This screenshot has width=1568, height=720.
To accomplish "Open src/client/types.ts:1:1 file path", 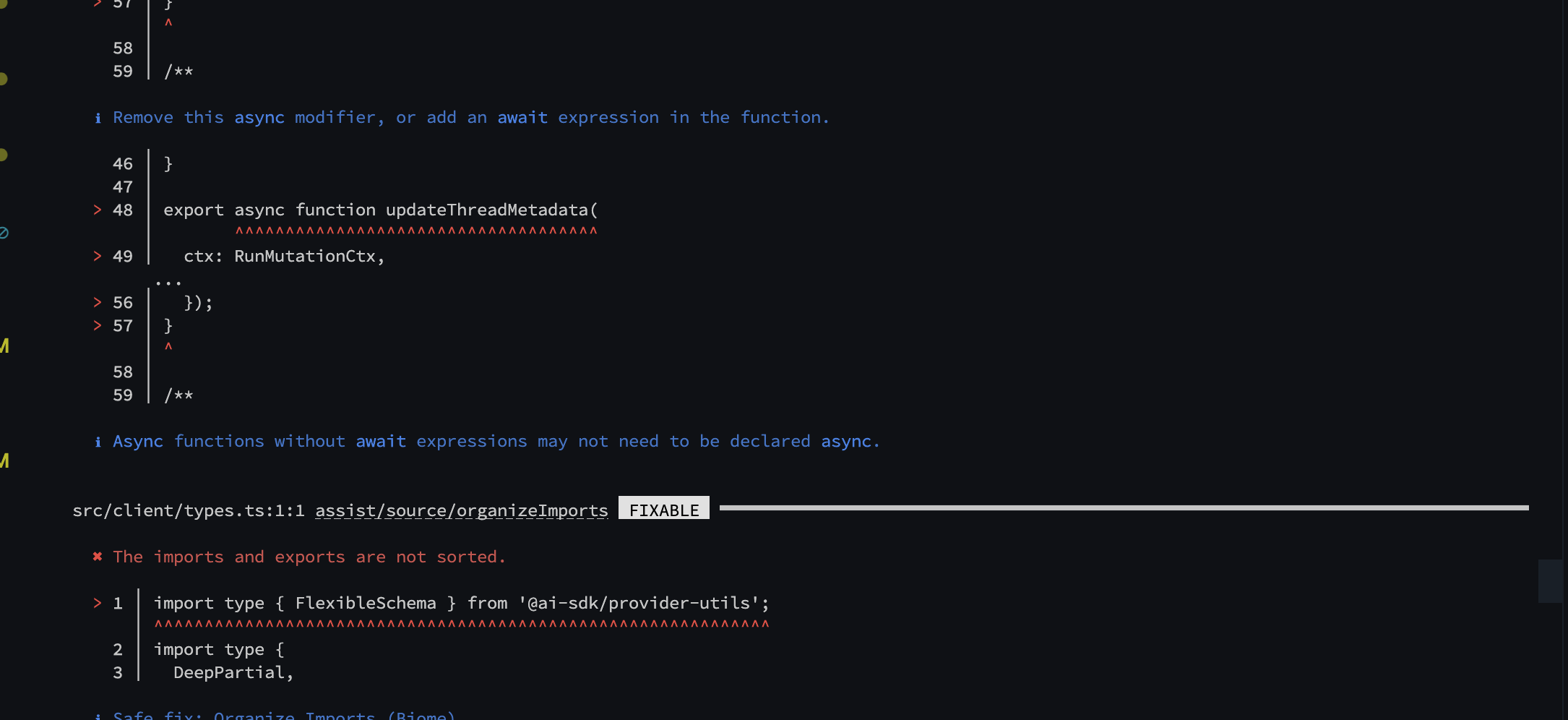I will (x=189, y=510).
